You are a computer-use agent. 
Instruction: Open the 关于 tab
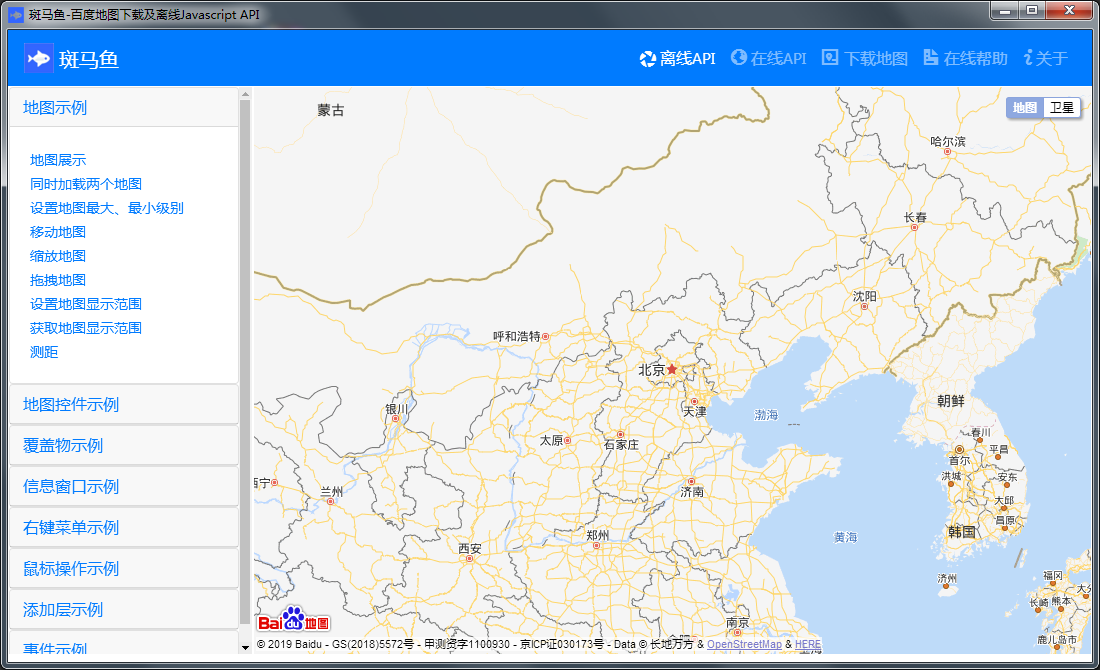1045,58
